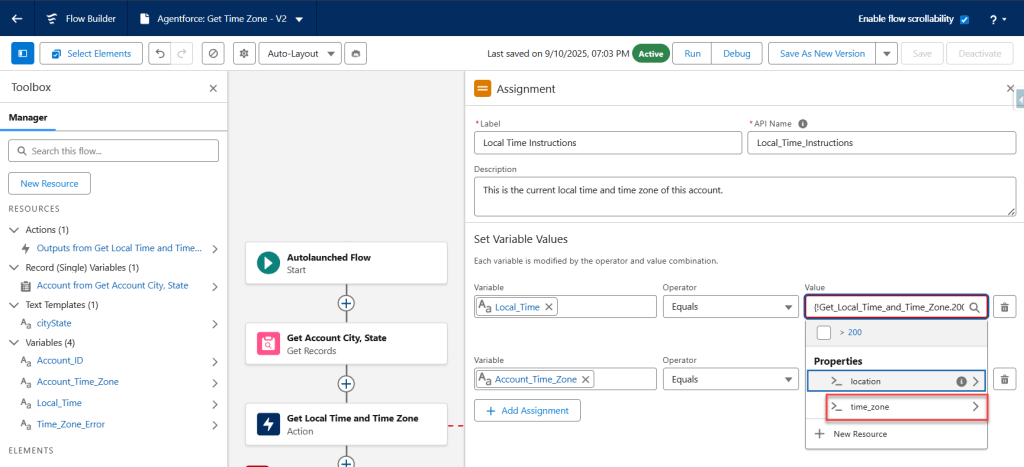Image resolution: width=1024 pixels, height=467 pixels.
Task: Click the Debug button
Action: 736,53
